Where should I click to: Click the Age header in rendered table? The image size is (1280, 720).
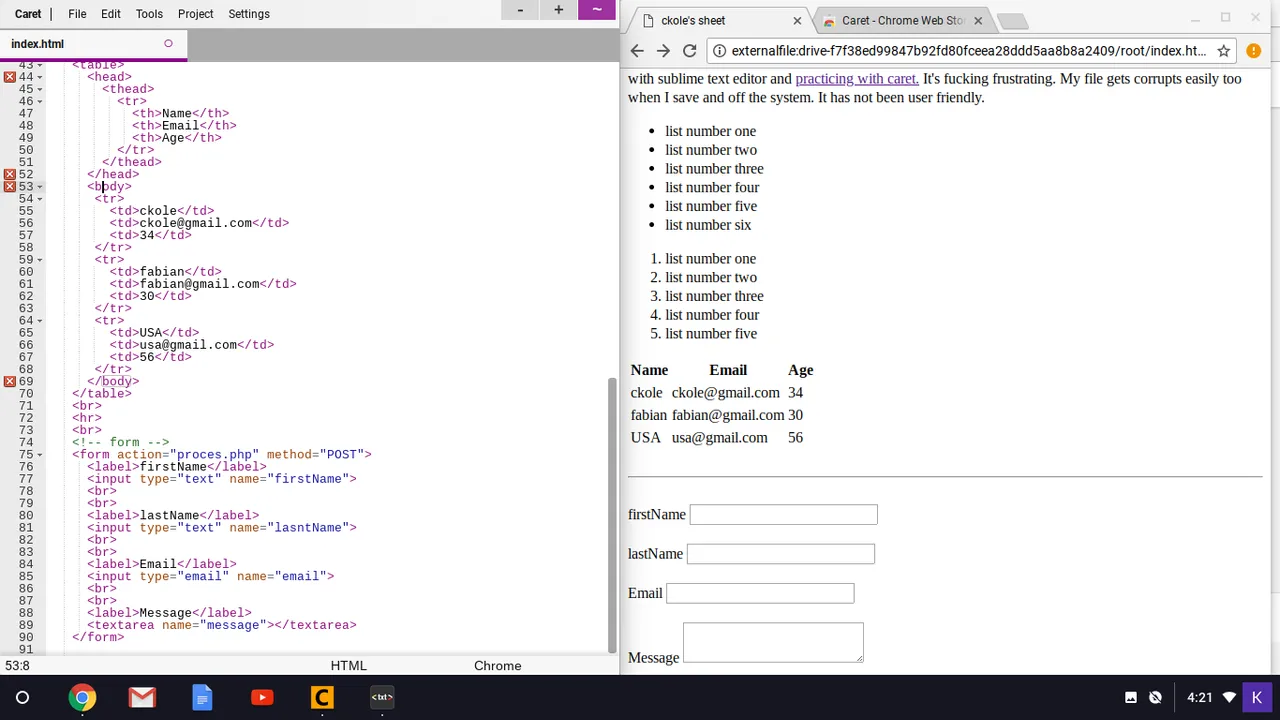(800, 370)
